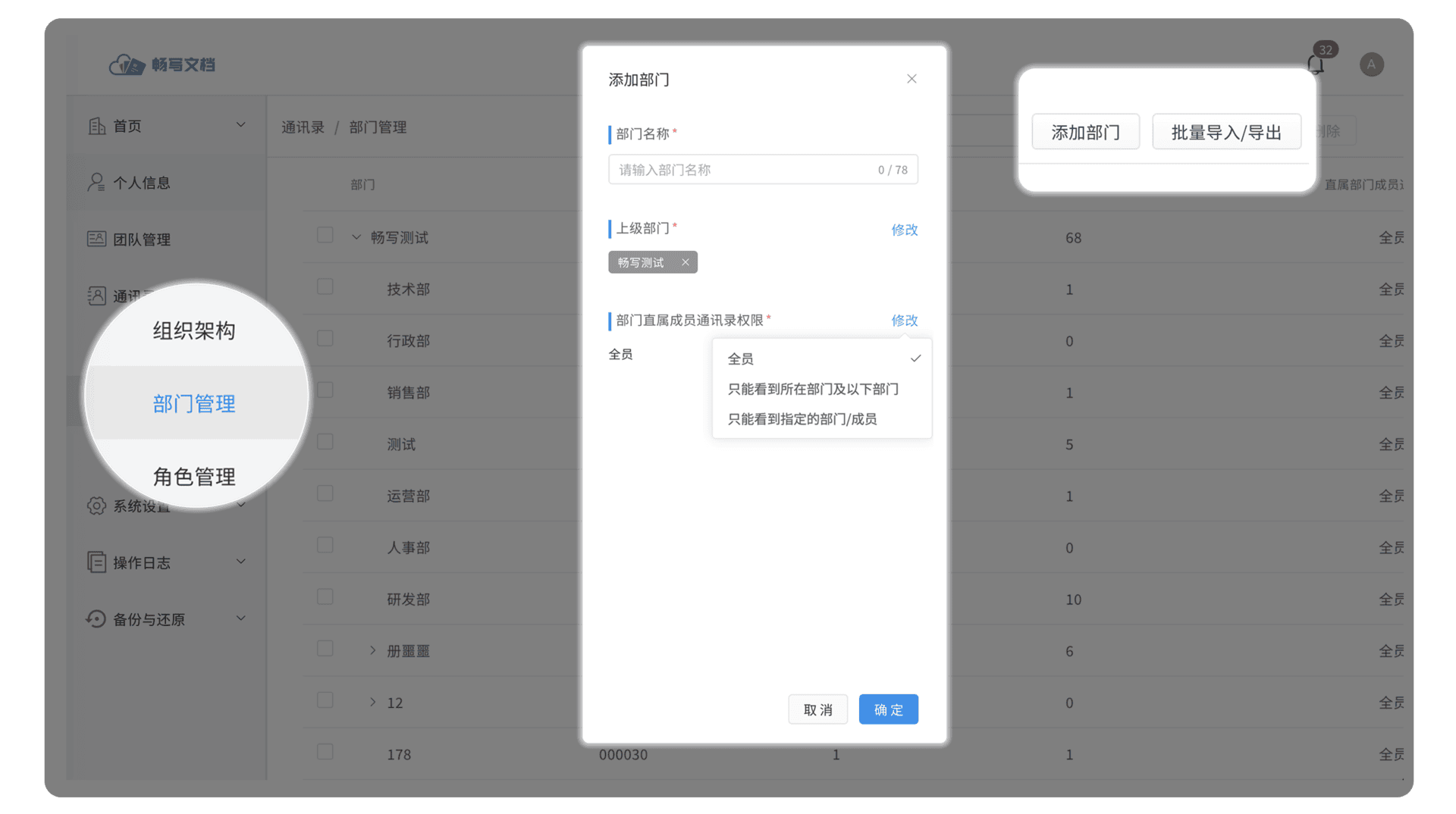Select 全员 in the permission dropdown
The height and width of the screenshot is (814, 1456).
822,358
